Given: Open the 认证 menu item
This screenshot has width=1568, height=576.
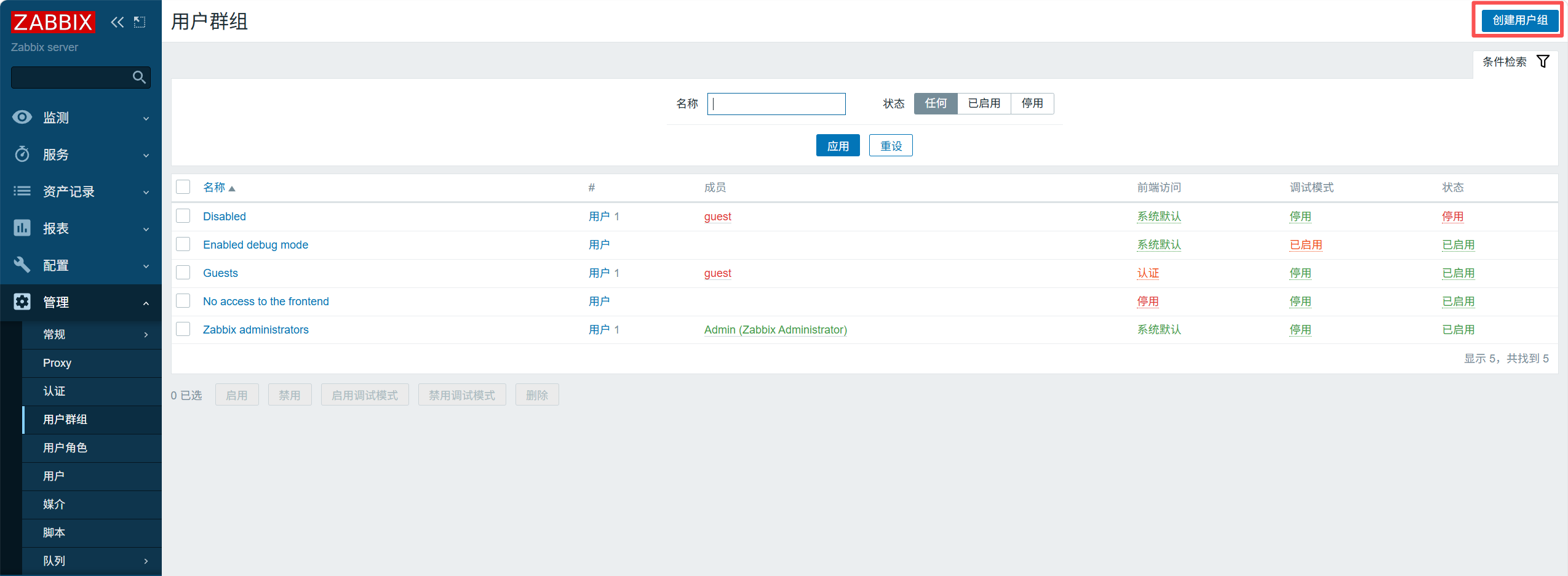Looking at the screenshot, I should click(x=92, y=391).
